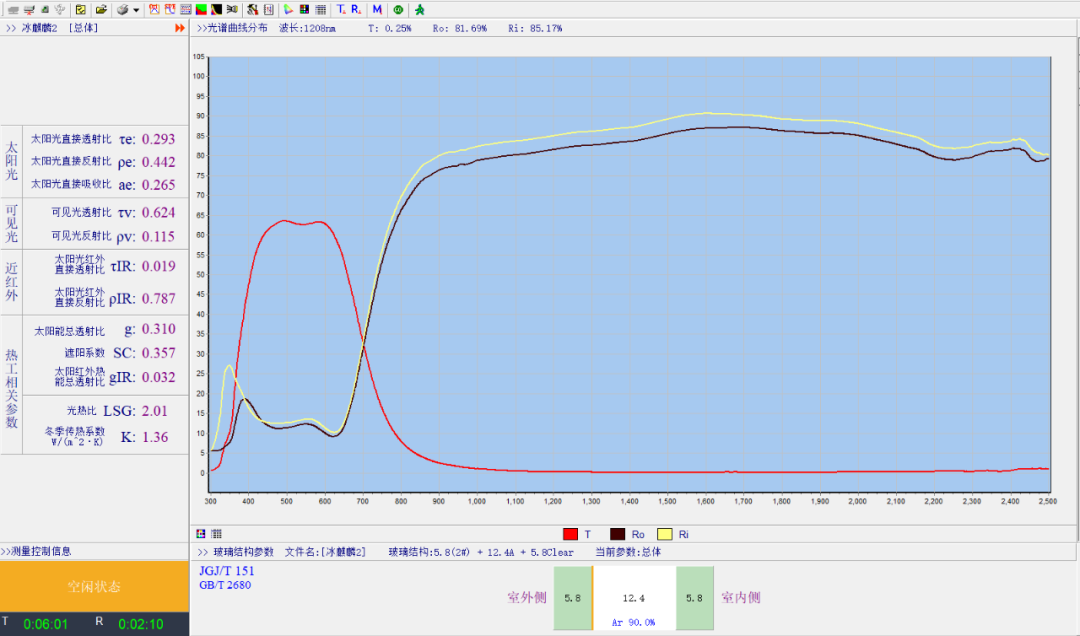Expand the 光谱曲线分布 header chevron
The height and width of the screenshot is (636, 1080).
201,28
